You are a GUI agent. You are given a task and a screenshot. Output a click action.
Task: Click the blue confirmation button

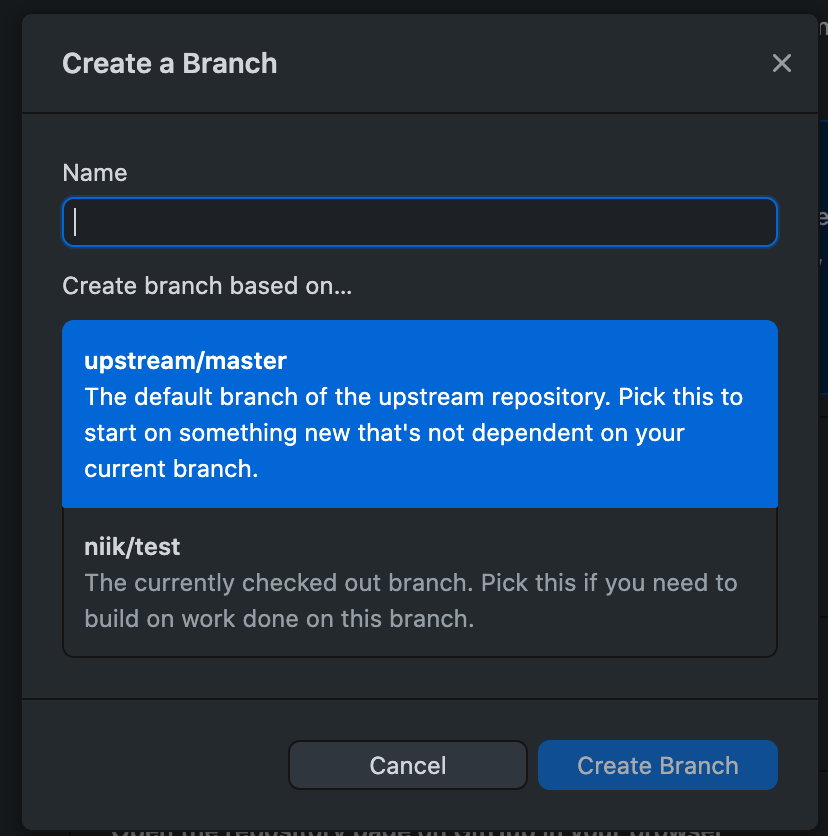pos(657,765)
